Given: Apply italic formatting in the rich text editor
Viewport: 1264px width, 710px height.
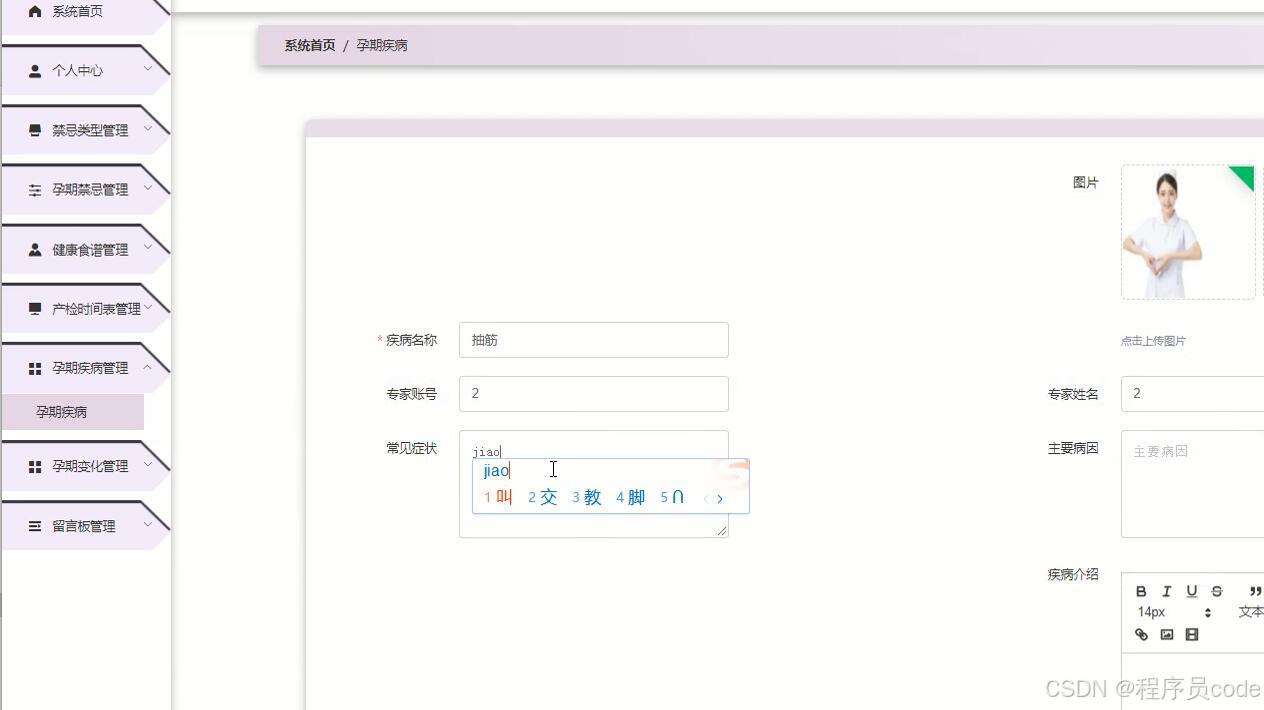Looking at the screenshot, I should [x=1166, y=591].
